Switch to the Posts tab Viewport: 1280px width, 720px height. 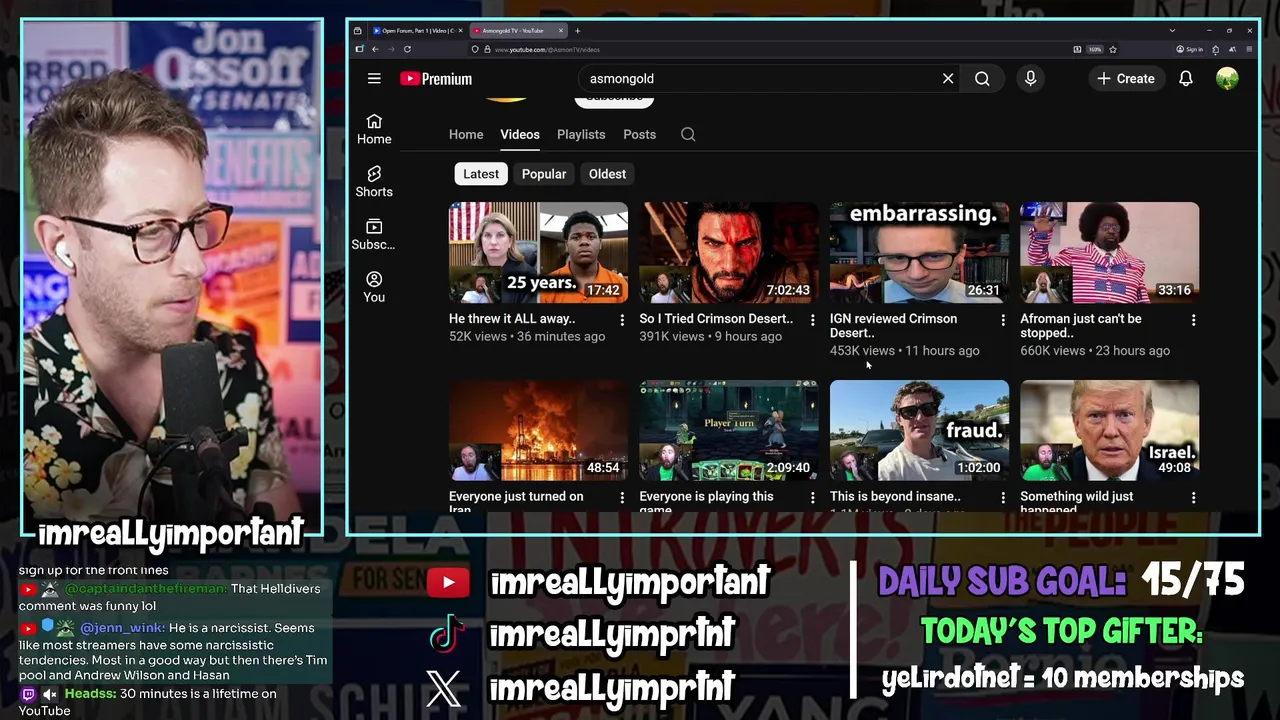(x=640, y=134)
